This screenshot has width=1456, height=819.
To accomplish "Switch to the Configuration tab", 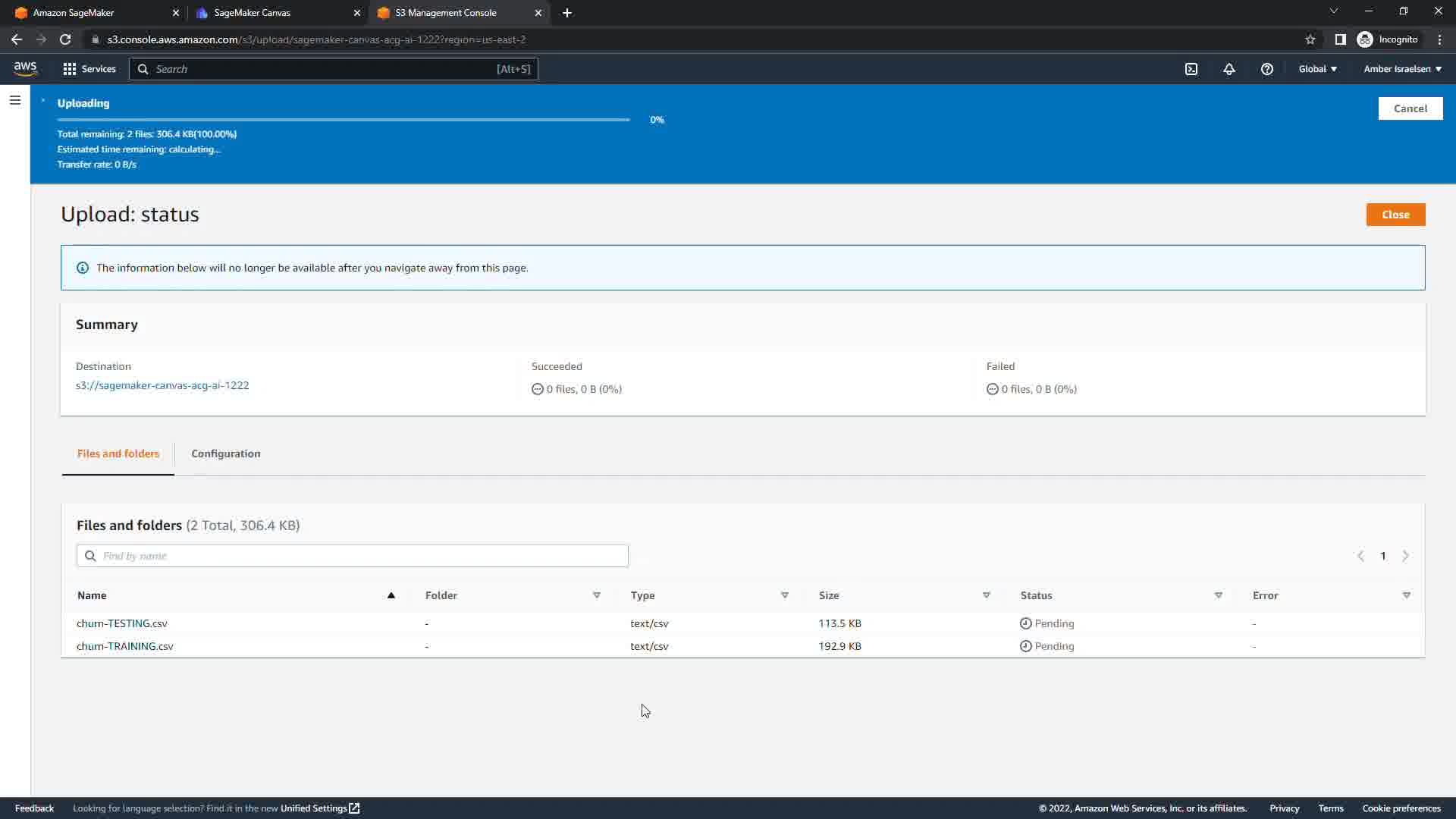I will click(x=225, y=453).
